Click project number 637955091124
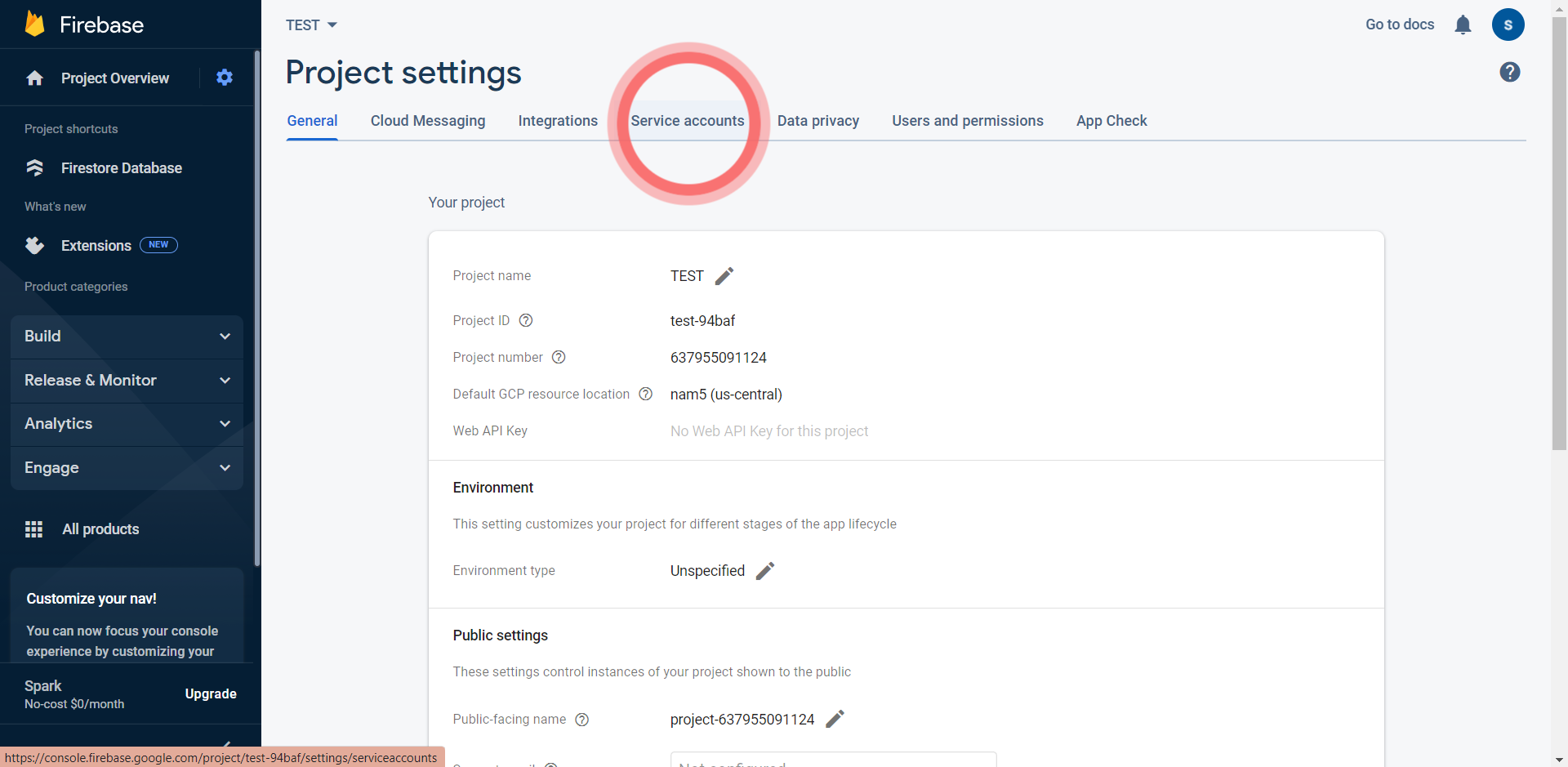 [x=719, y=358]
